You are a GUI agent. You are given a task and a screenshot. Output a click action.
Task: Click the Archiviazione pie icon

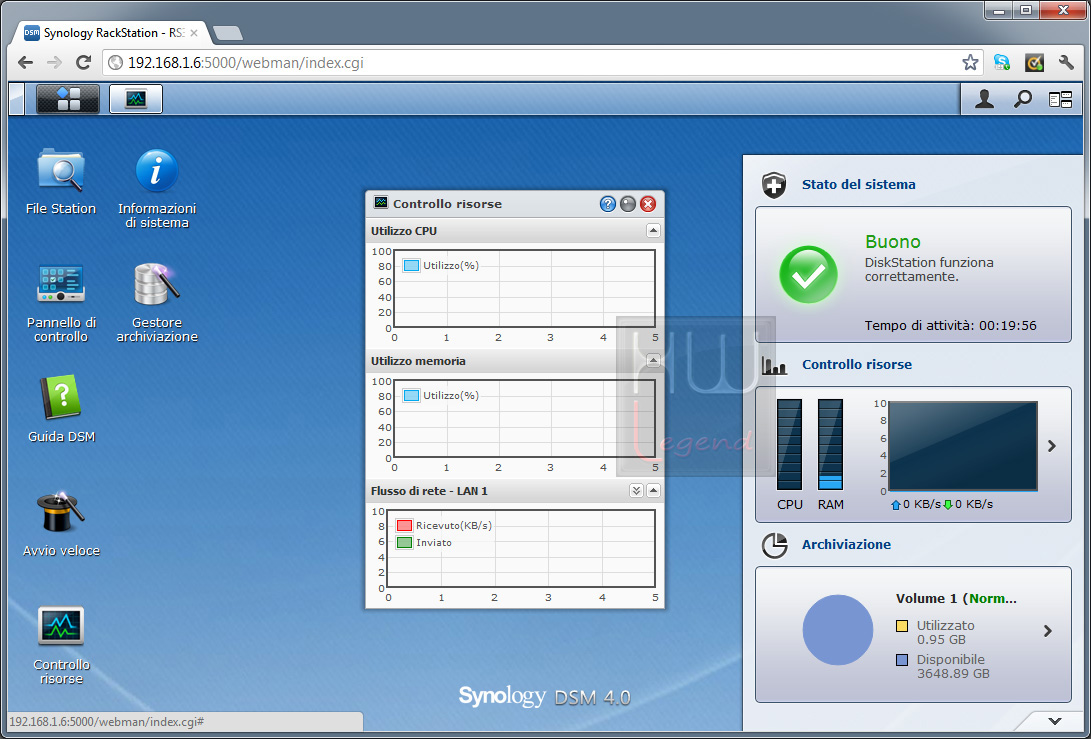(x=774, y=546)
